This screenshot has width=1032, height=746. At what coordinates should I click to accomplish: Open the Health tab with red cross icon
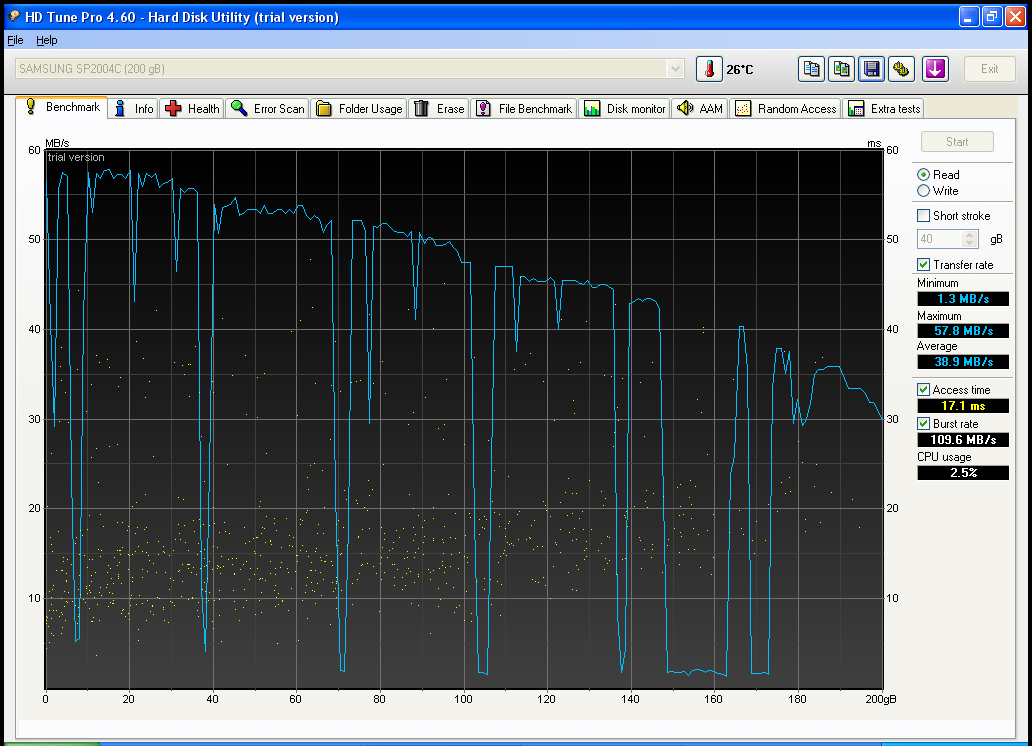(192, 109)
